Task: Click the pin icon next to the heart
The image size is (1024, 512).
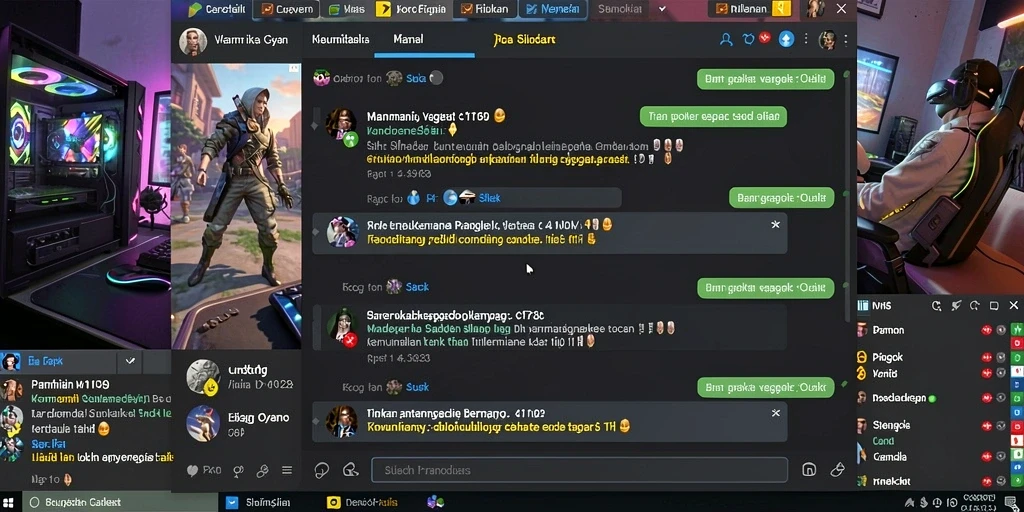Action: point(239,470)
